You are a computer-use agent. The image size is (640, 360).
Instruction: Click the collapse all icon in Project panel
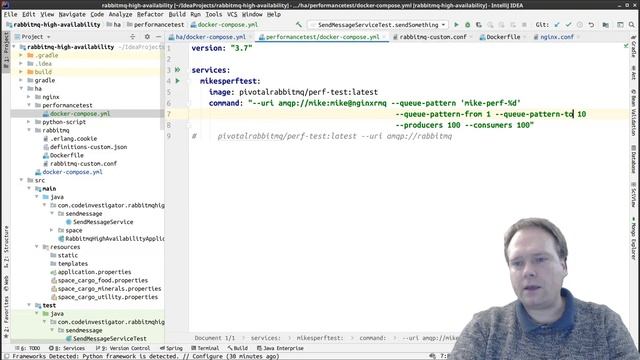tap(133, 37)
